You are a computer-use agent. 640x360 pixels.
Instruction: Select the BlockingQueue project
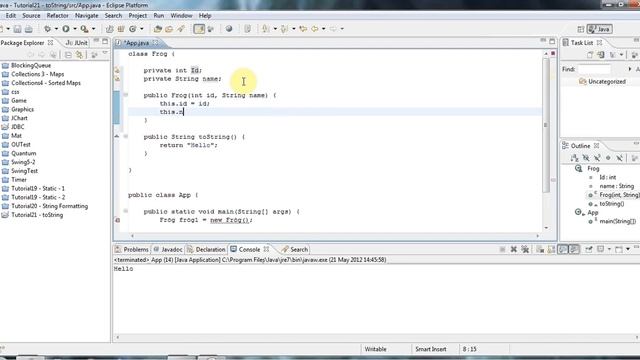(x=27, y=65)
